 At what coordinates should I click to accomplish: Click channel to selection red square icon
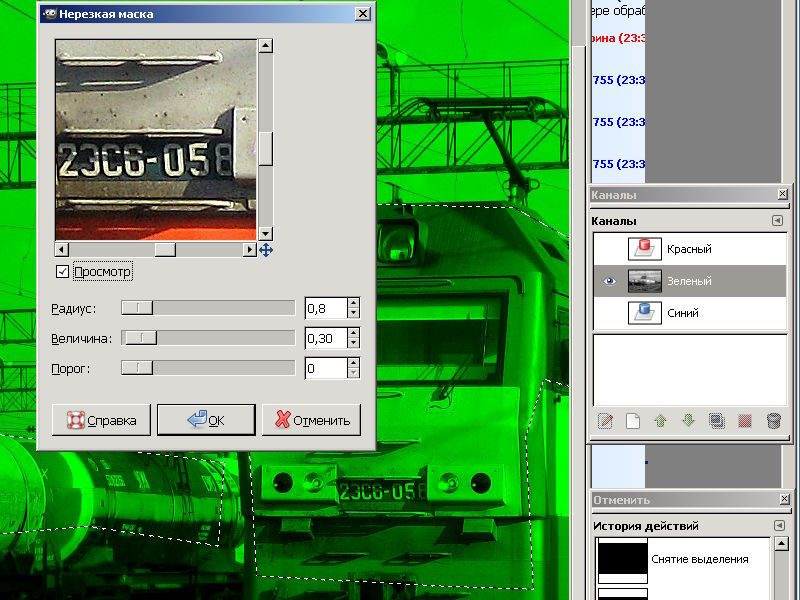744,421
